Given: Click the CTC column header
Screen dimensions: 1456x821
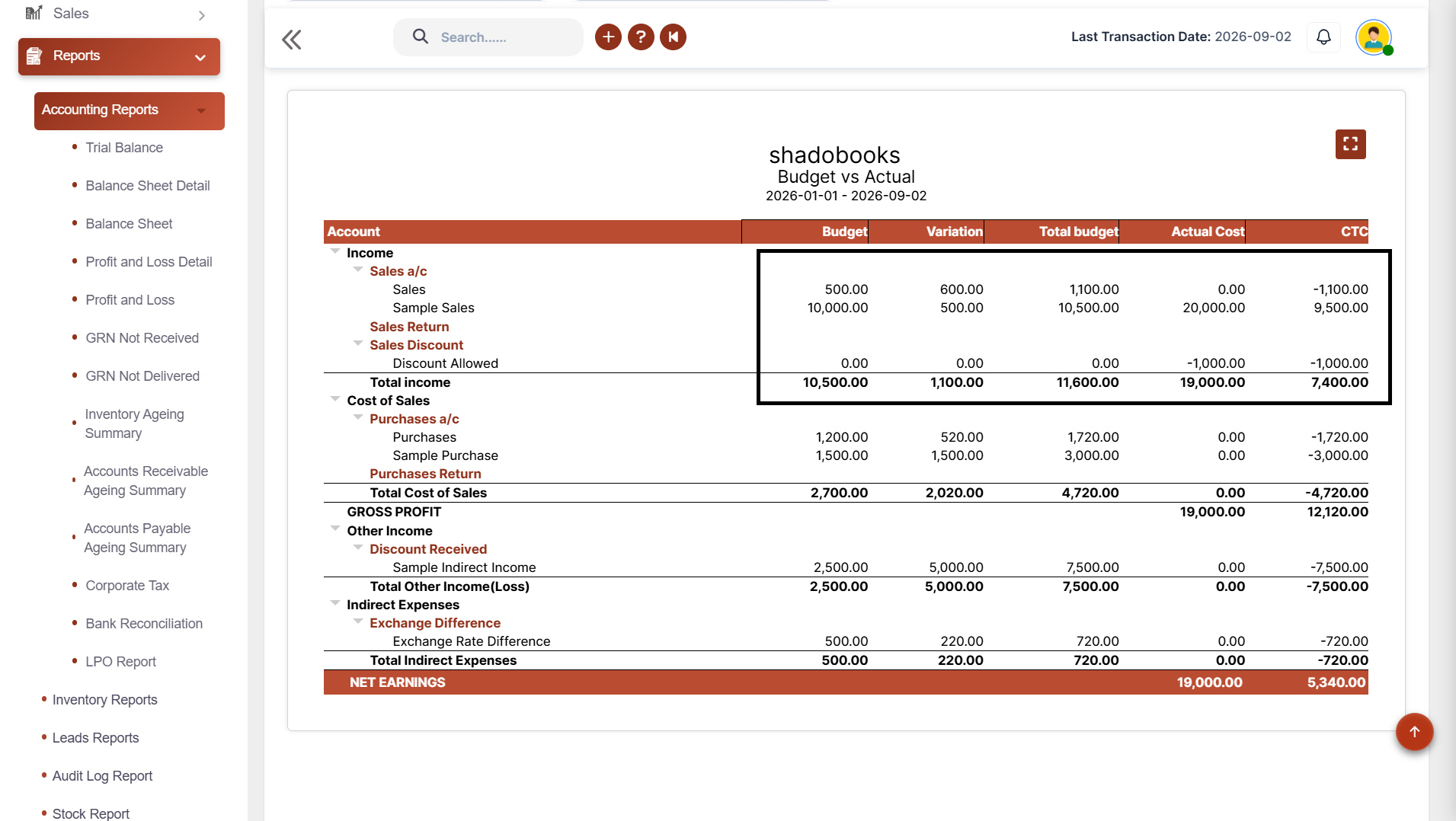Looking at the screenshot, I should (1307, 232).
